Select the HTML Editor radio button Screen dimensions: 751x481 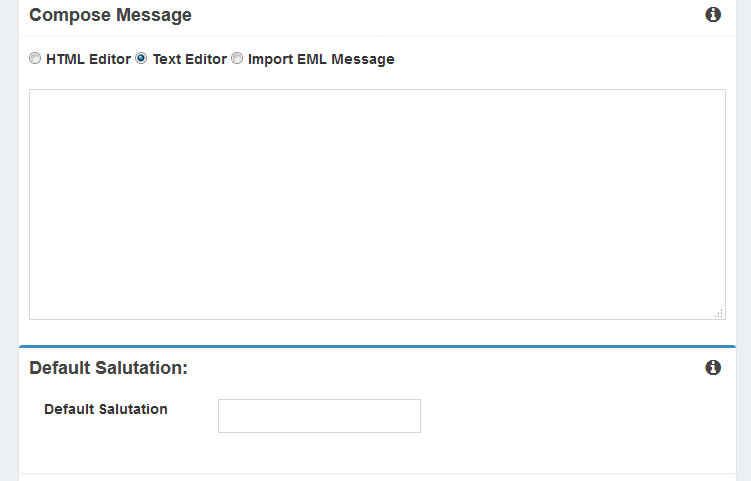tap(35, 59)
